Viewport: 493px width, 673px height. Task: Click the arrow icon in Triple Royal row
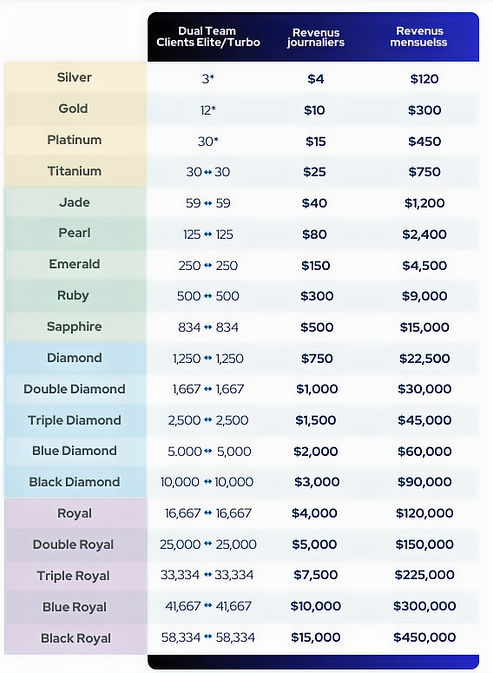(x=208, y=575)
